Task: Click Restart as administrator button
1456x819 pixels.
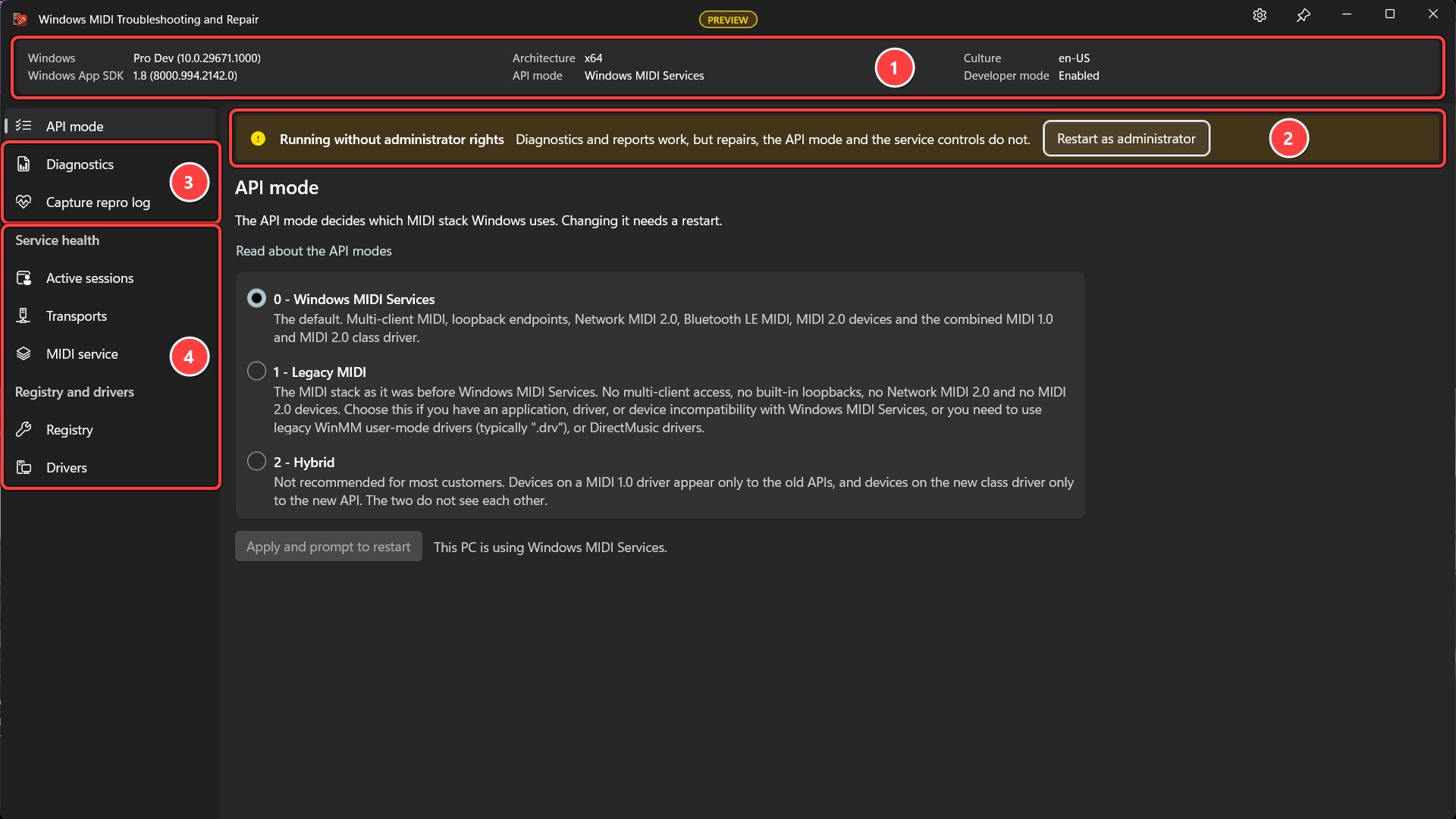Action: 1126,139
